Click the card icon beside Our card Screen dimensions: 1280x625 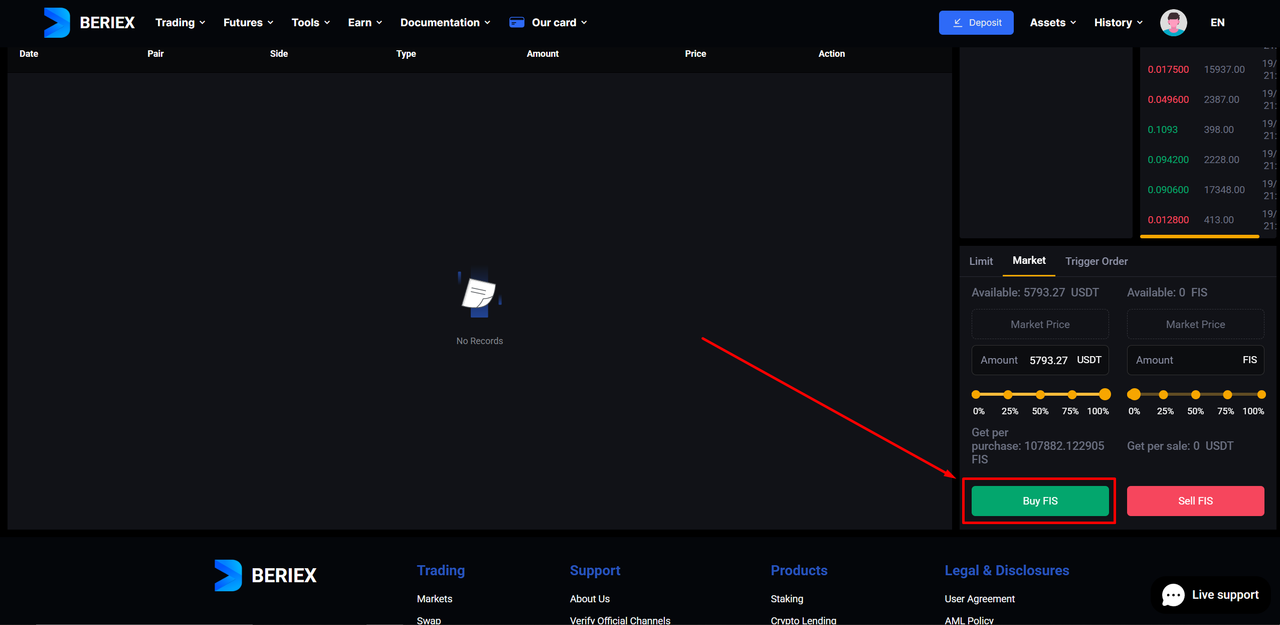(517, 22)
